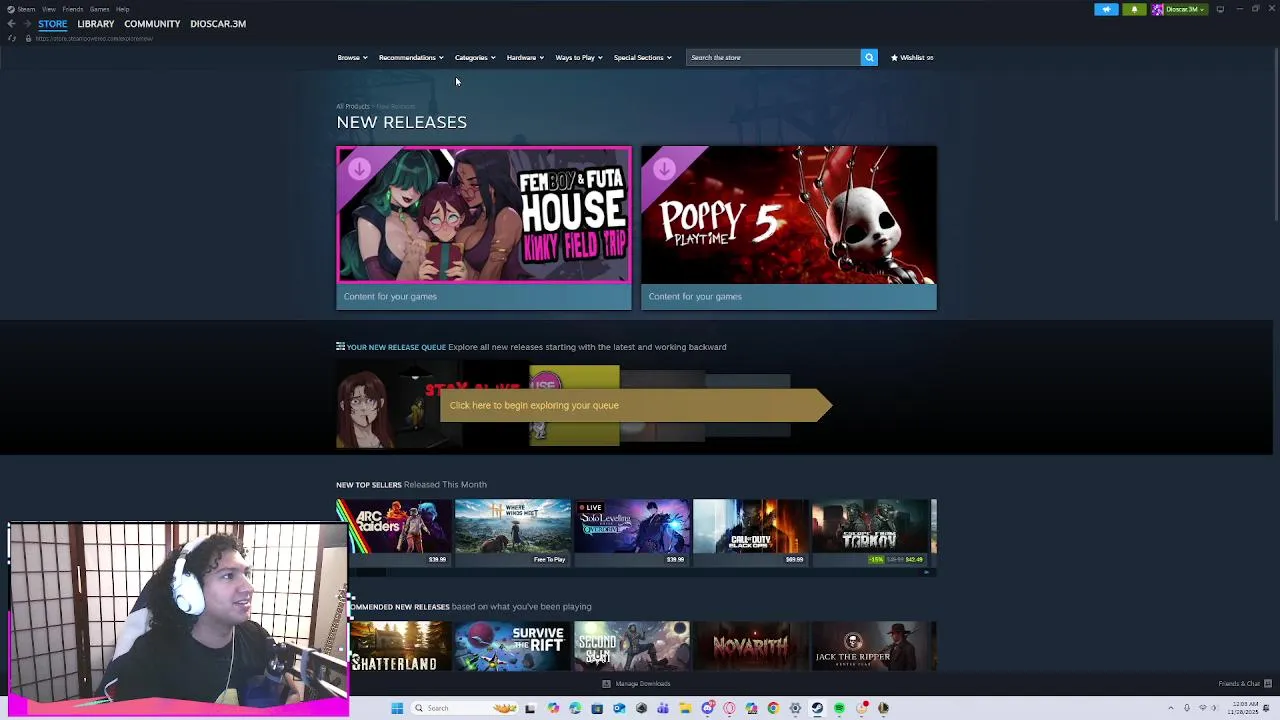Click the Windows Start button
Image resolution: width=1280 pixels, height=720 pixels.
[x=397, y=708]
